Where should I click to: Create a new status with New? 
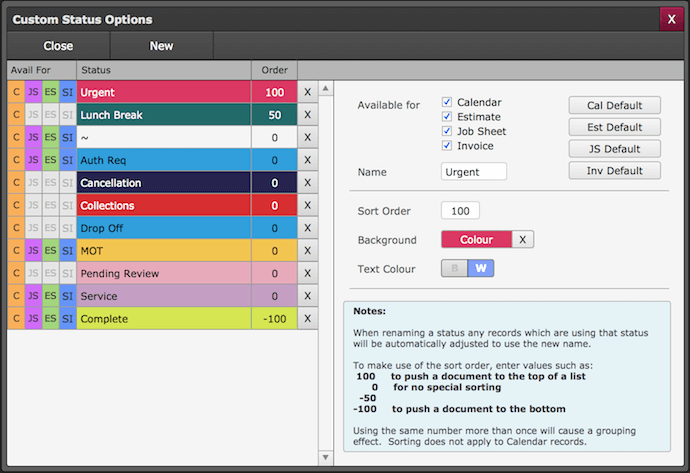(161, 46)
